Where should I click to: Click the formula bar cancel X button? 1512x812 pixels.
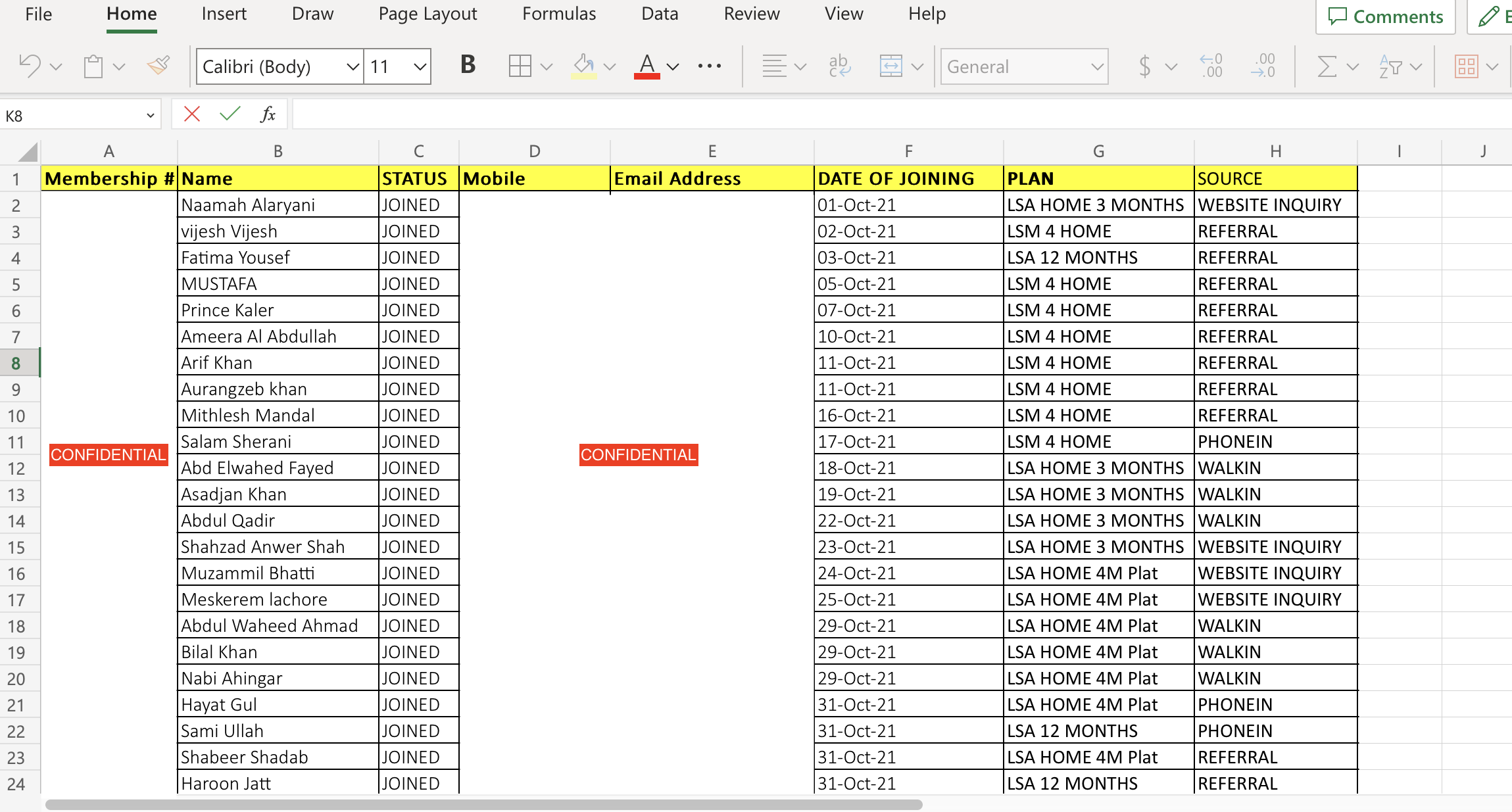192,114
